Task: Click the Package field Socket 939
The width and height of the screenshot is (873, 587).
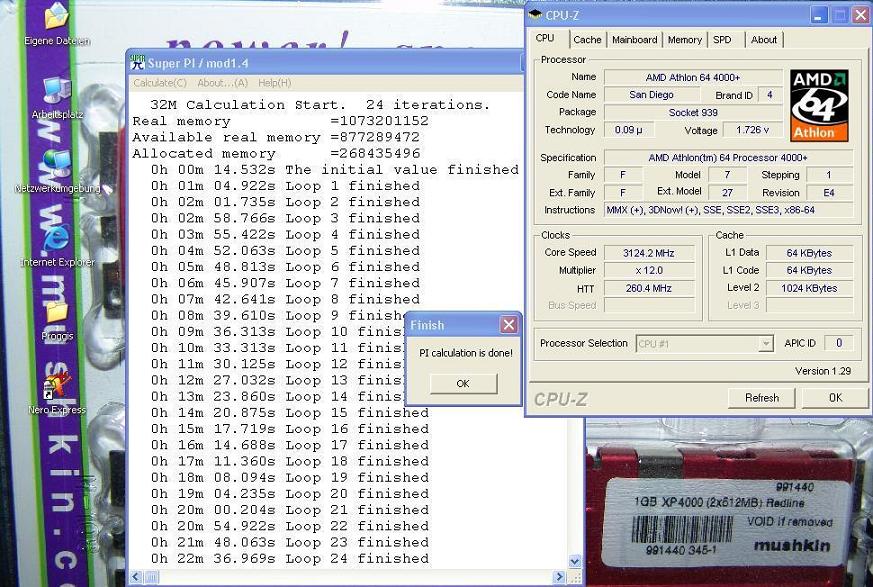Action: coord(693,112)
